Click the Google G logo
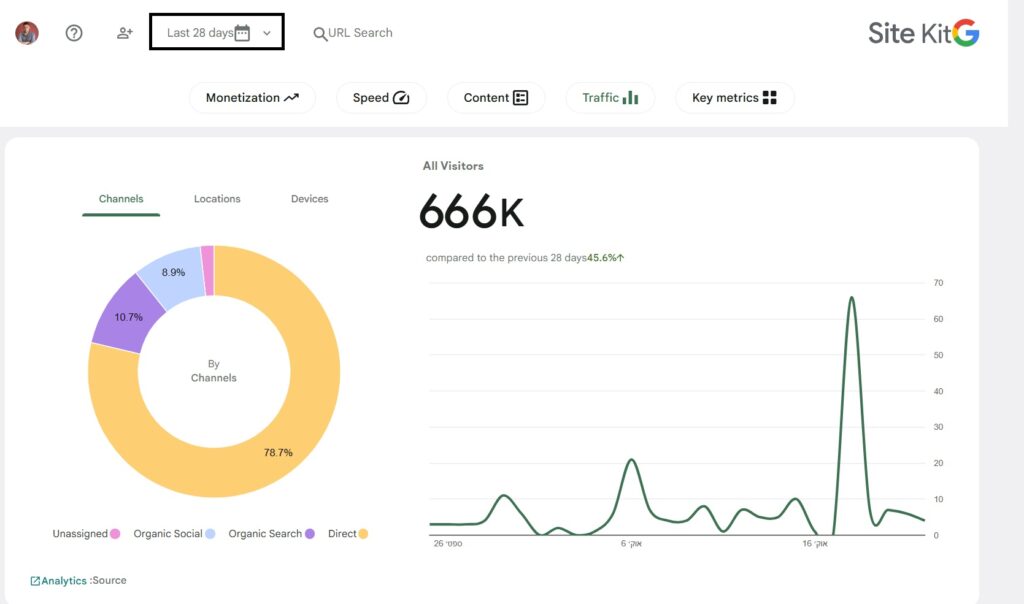 point(965,33)
